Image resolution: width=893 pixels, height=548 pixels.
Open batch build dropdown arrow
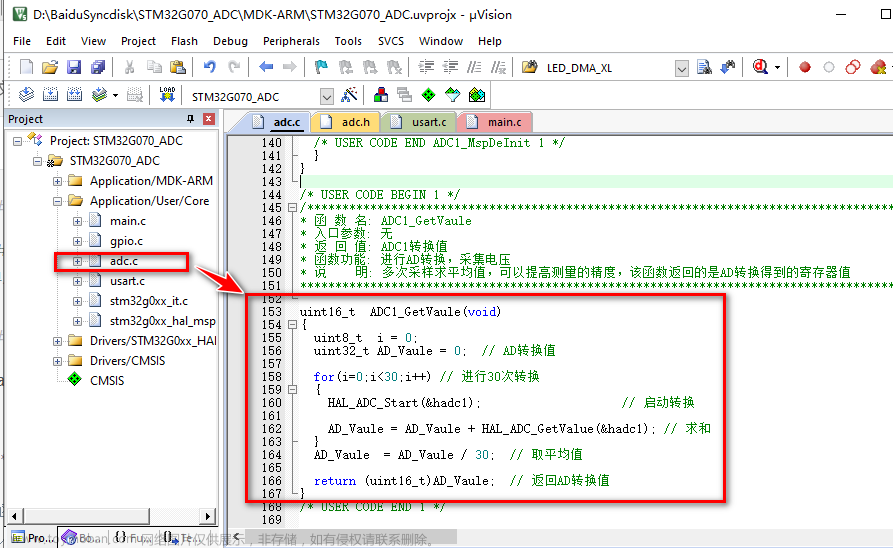[x=116, y=95]
